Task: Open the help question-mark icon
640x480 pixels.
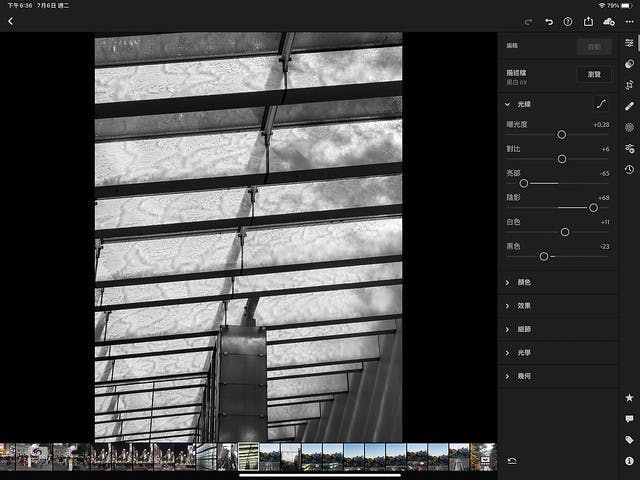Action: 568,22
